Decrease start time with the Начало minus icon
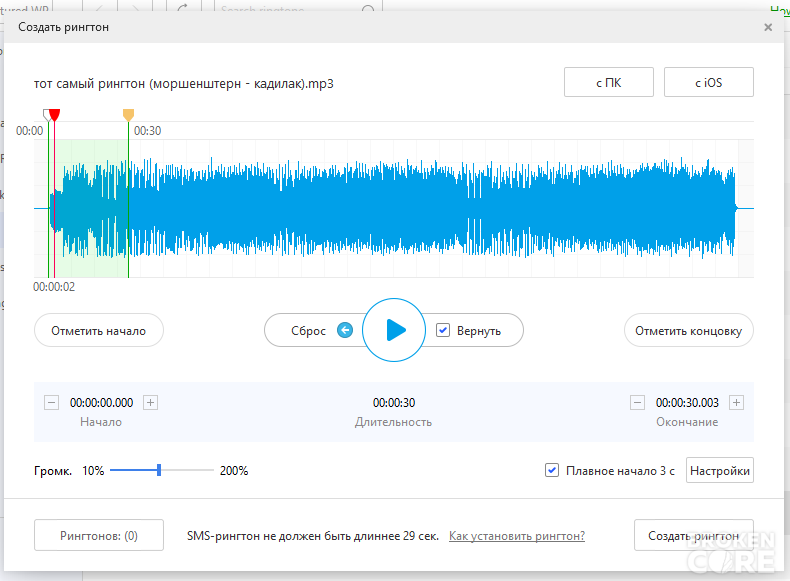 pos(51,403)
